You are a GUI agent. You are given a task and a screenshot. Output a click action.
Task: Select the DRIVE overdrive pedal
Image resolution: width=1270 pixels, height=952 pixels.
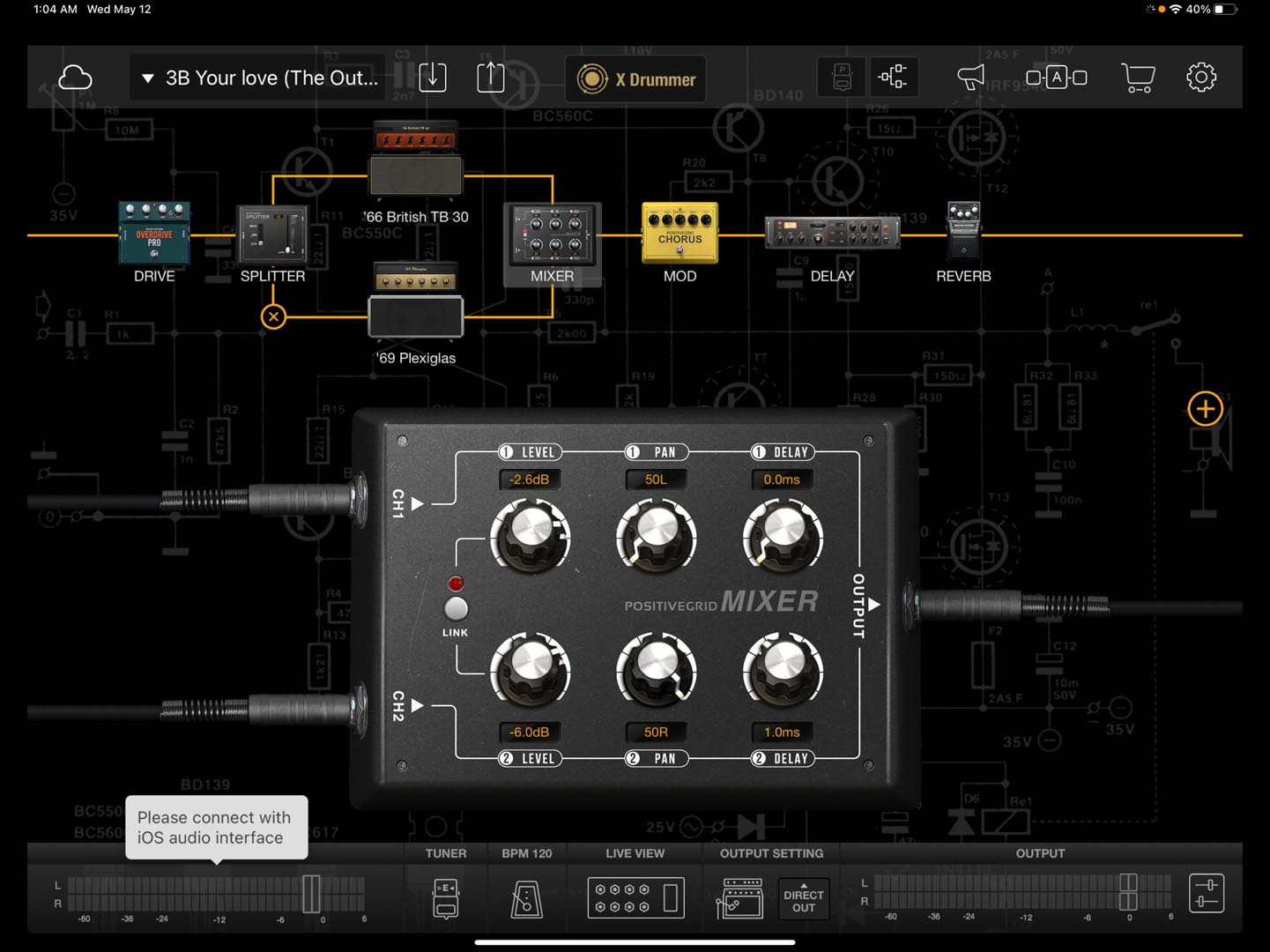coord(154,233)
